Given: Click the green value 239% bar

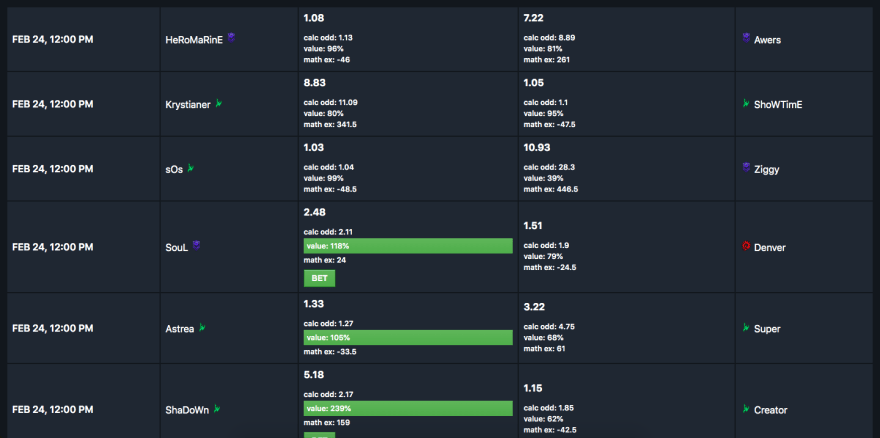Looking at the screenshot, I should [x=408, y=408].
